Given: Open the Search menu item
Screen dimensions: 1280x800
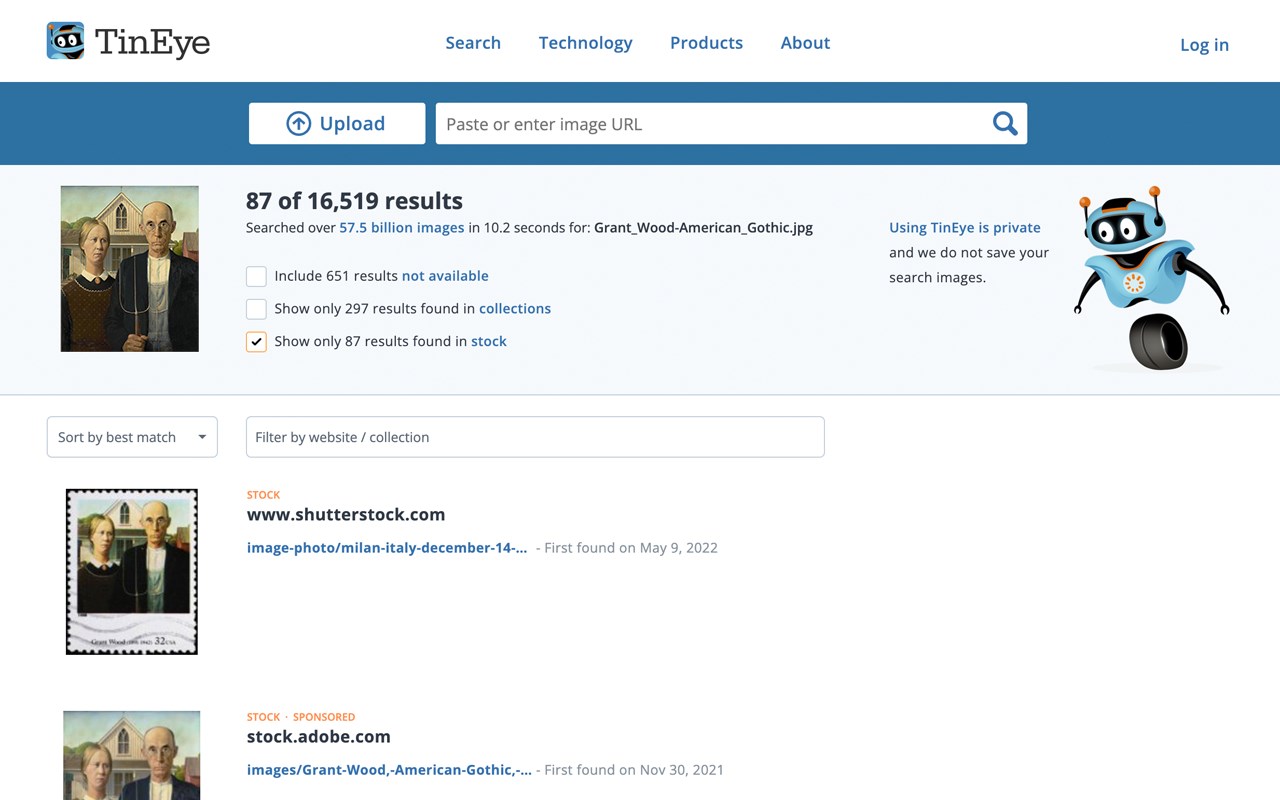Looking at the screenshot, I should click(x=473, y=42).
